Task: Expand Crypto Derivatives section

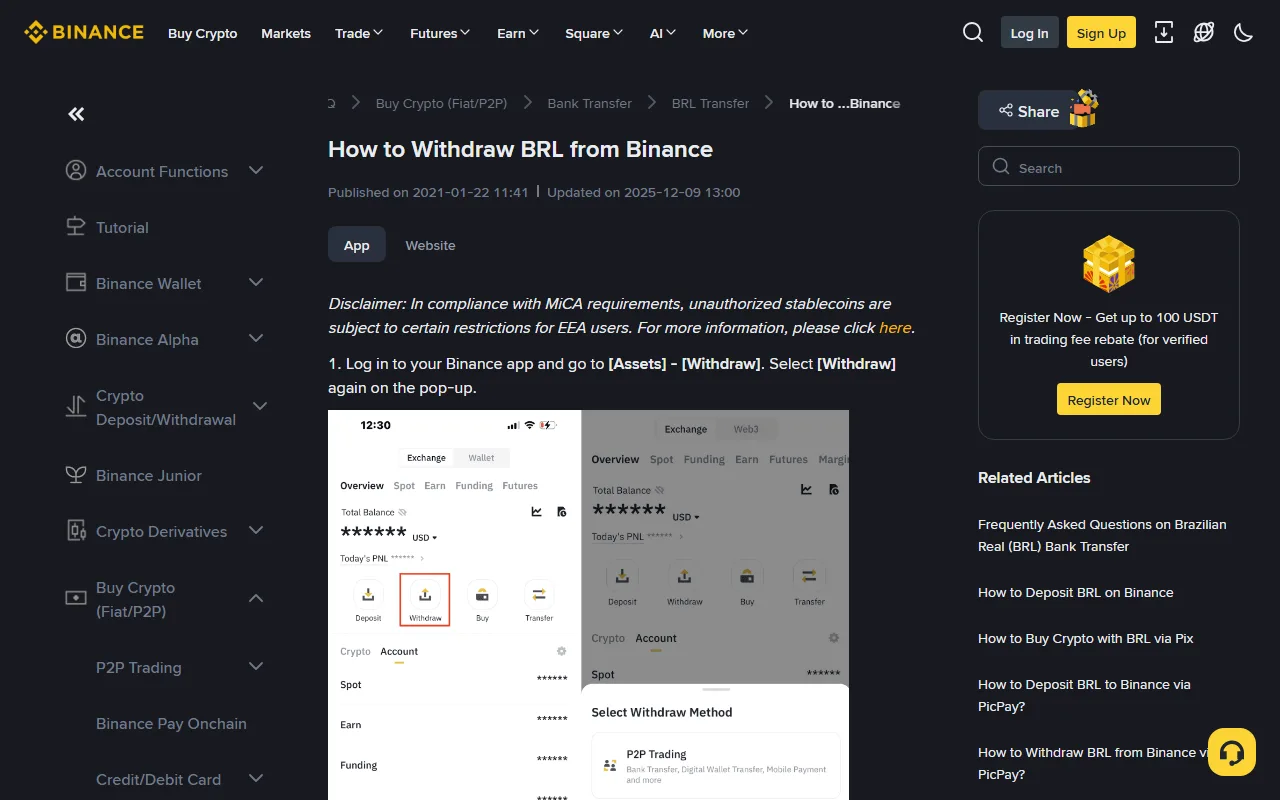Action: tap(256, 531)
